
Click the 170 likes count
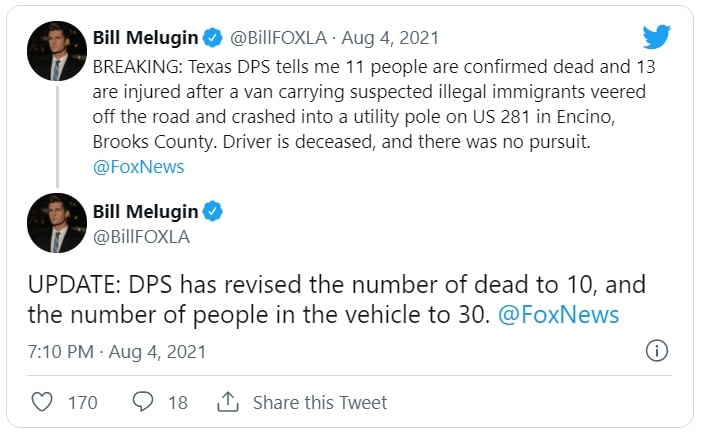tap(82, 402)
